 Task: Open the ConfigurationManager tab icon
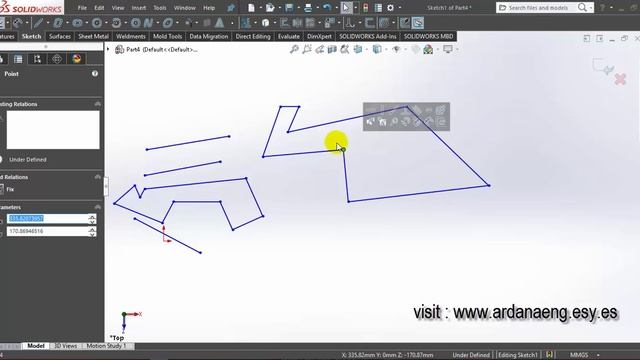[x=38, y=59]
